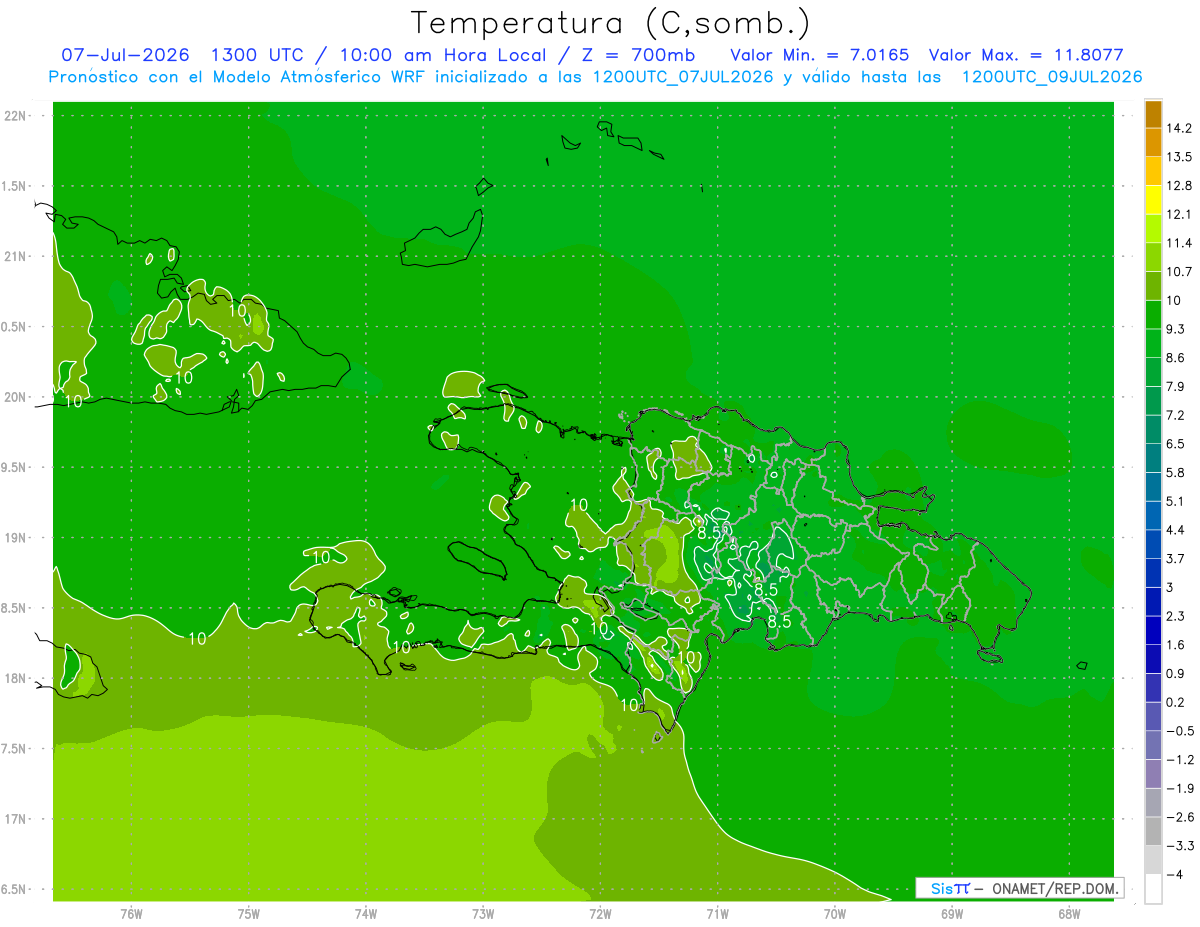This screenshot has width=1200, height=927.
Task: Pick the purple swatch between -1.9 and -1.2
Action: tap(1153, 774)
